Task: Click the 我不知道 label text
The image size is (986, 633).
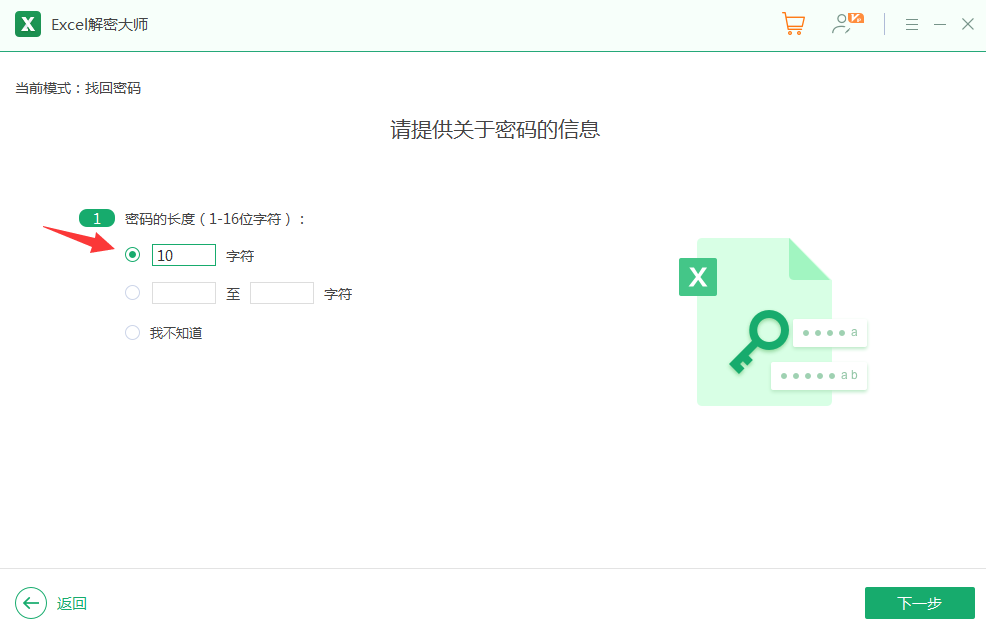Action: 176,333
